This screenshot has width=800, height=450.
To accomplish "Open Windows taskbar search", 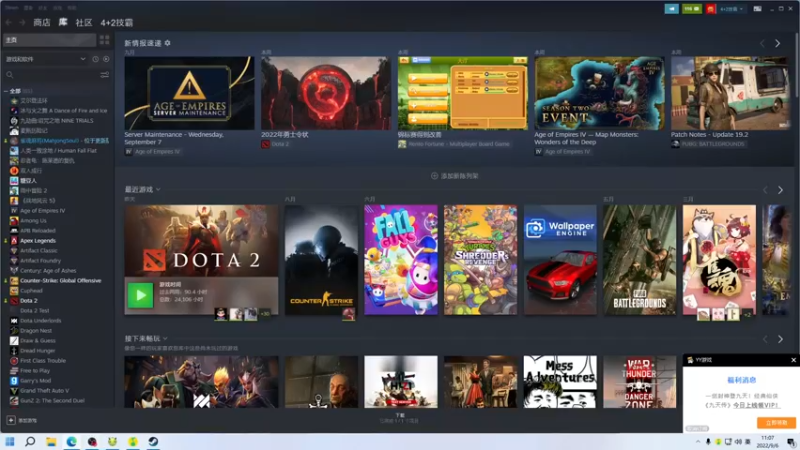I will (x=30, y=441).
